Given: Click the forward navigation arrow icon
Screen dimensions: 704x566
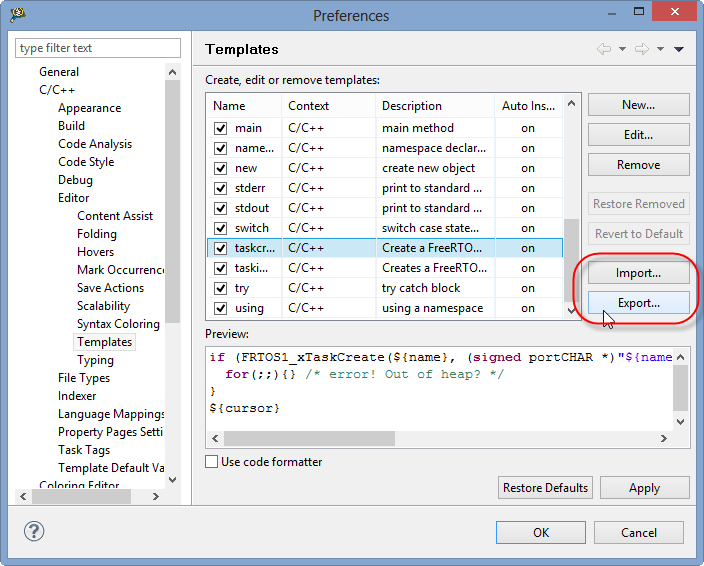Looking at the screenshot, I should pyautogui.click(x=641, y=49).
